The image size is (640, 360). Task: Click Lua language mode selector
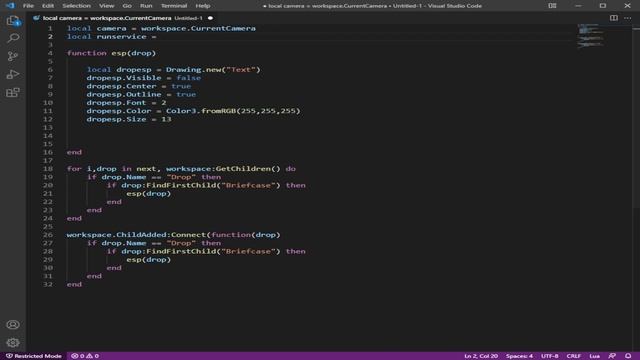click(594, 356)
